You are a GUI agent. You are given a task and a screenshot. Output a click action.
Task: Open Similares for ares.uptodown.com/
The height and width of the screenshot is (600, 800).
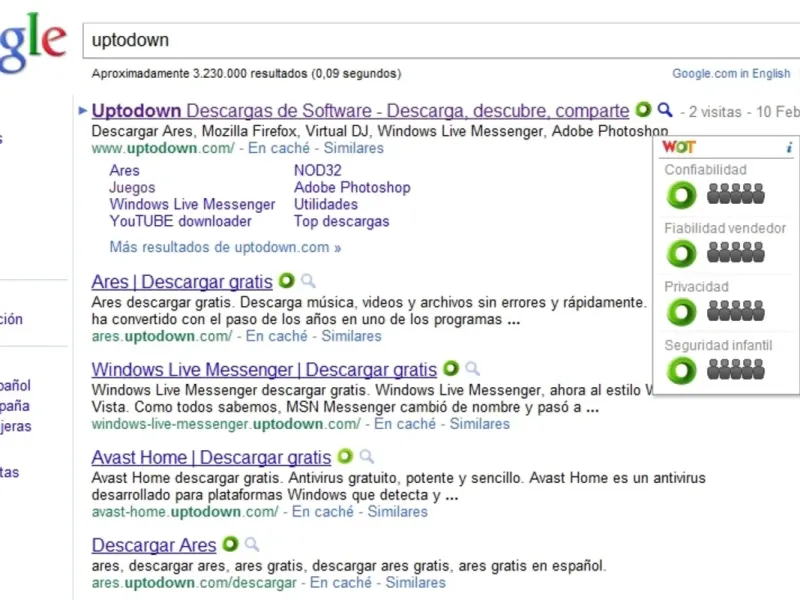[x=352, y=336]
